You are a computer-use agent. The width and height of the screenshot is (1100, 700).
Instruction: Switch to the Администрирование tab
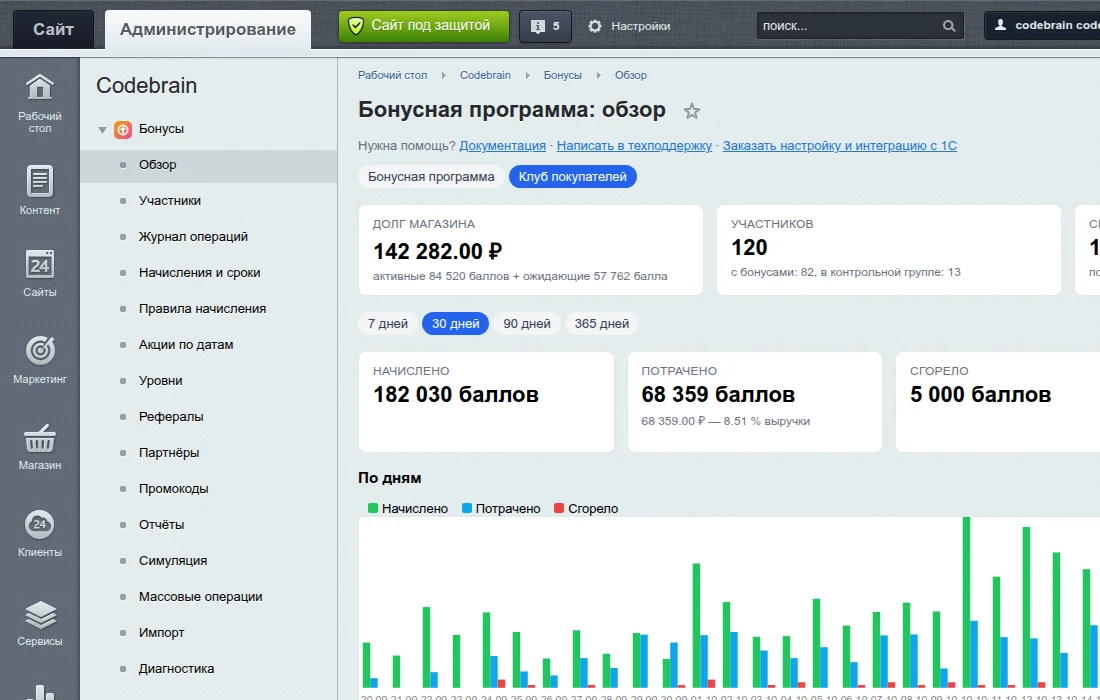click(208, 29)
